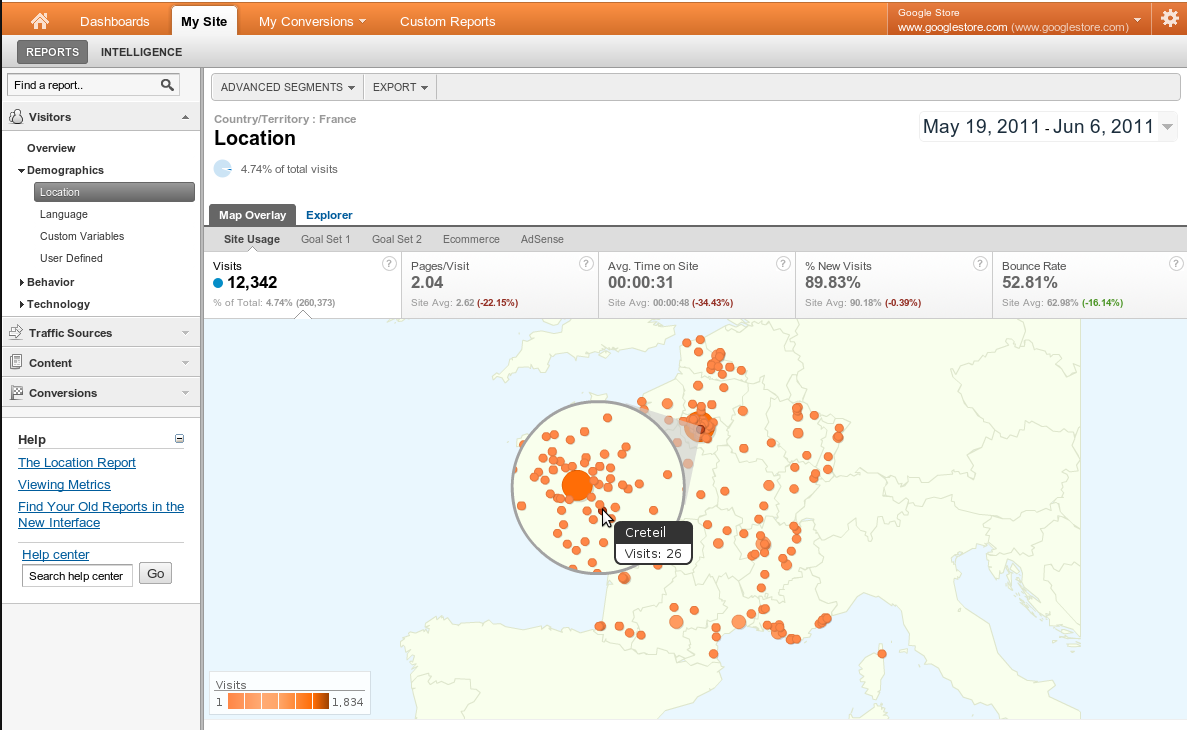Screen dimensions: 1187x730
Task: Click the Avg. Time on Site help icon
Action: [x=783, y=264]
